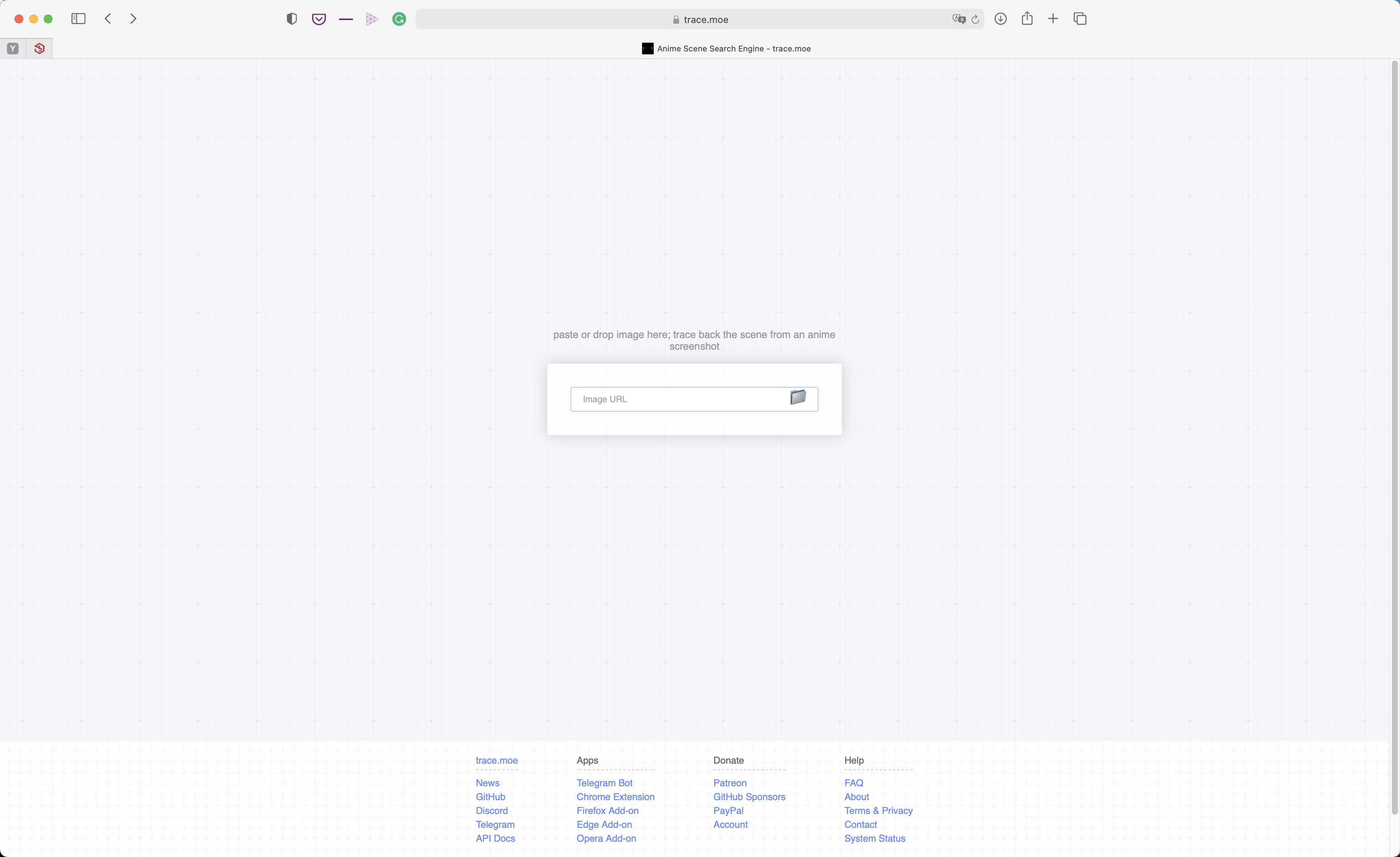Click the green fullscreen window button
This screenshot has width=1400, height=857.
48,19
